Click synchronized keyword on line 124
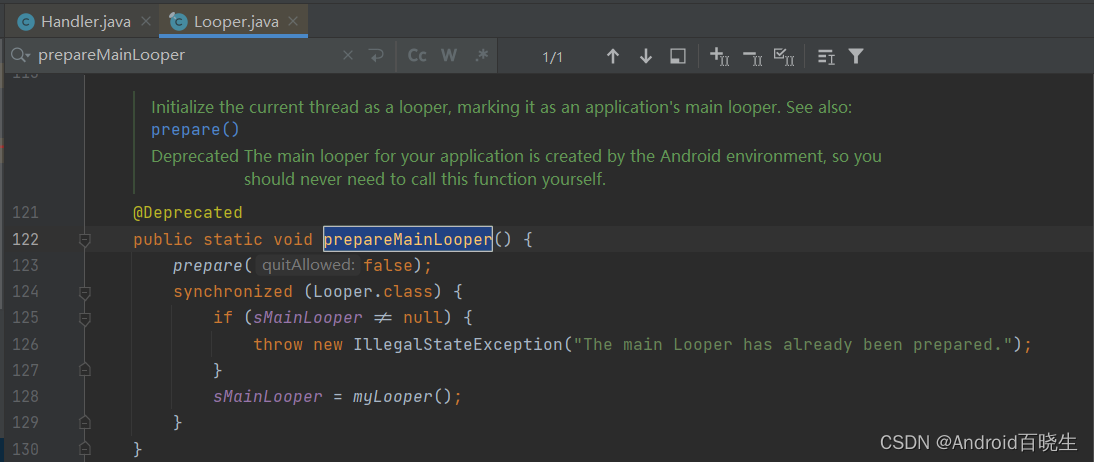The image size is (1094, 462). (x=233, y=292)
